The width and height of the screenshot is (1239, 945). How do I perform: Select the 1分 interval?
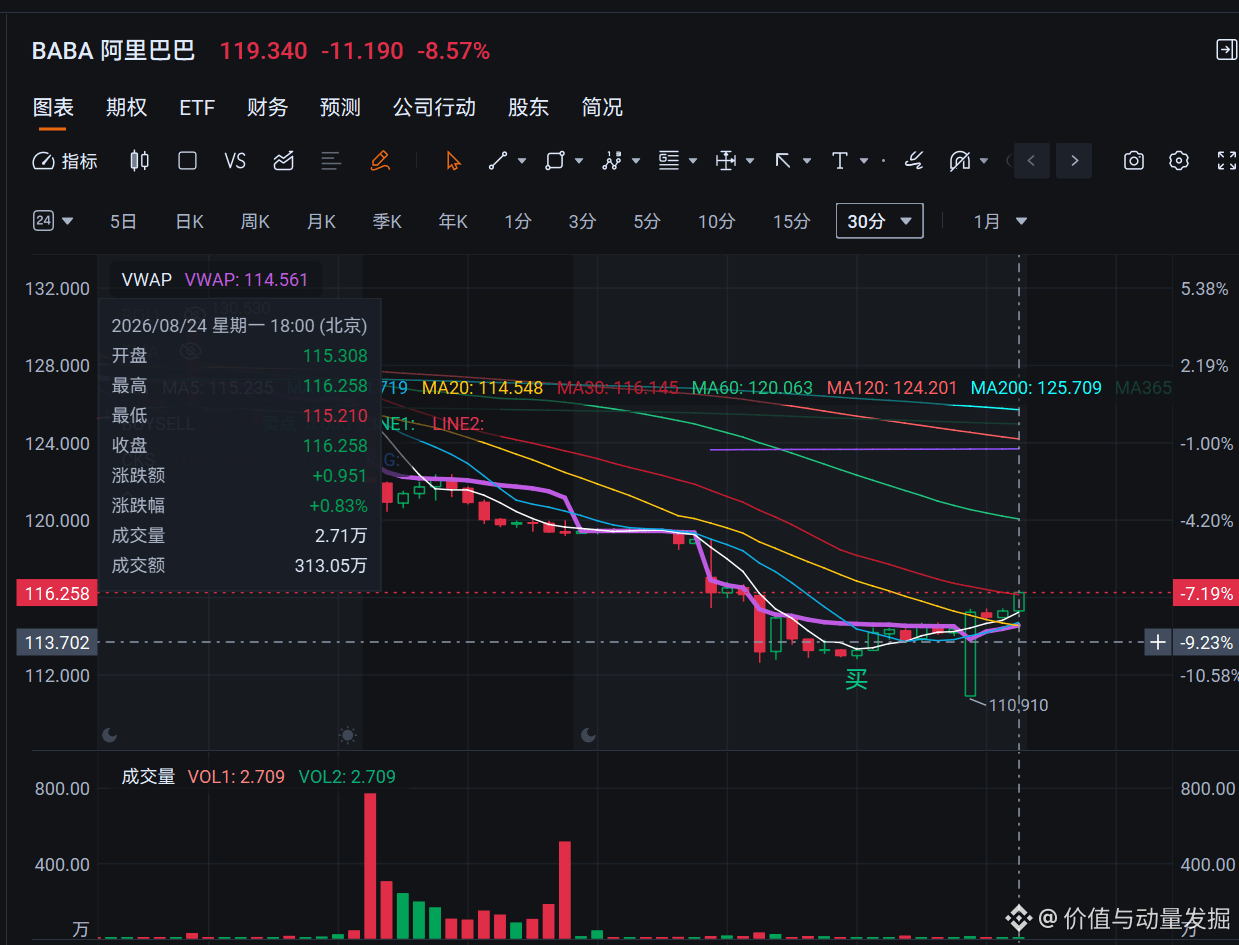click(518, 222)
